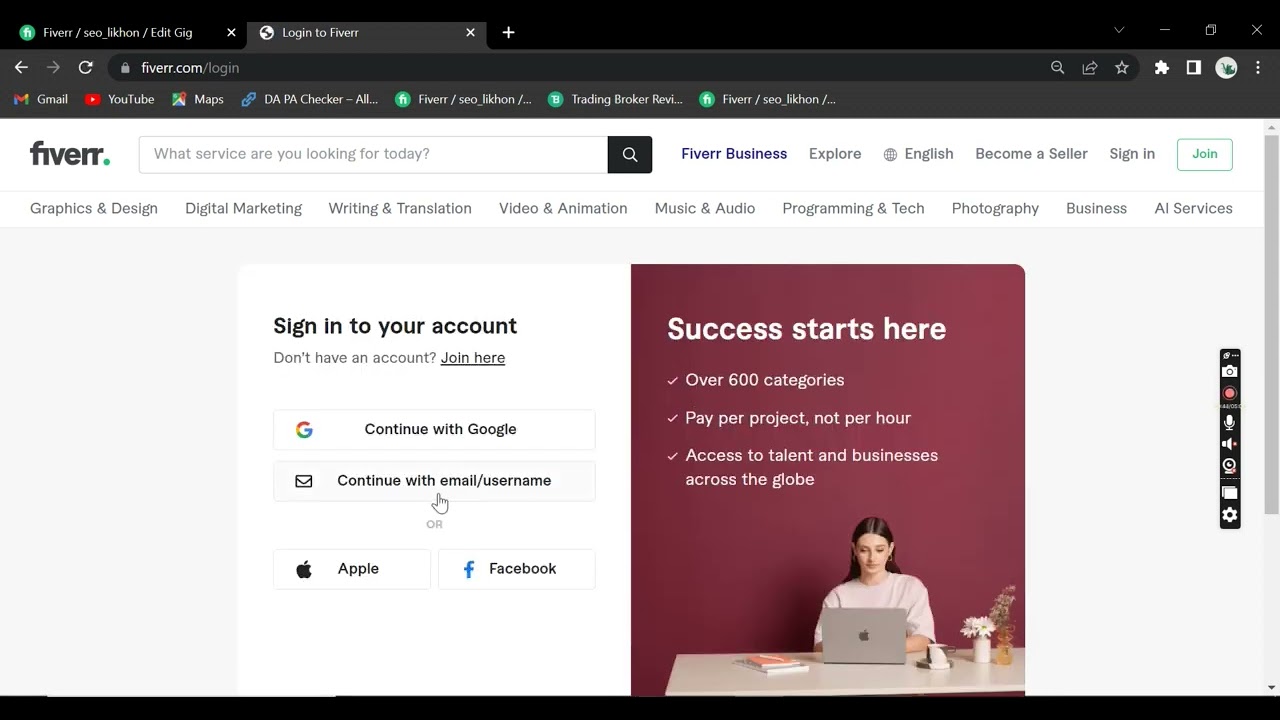Open the Business category
The height and width of the screenshot is (720, 1280).
[x=1096, y=208]
